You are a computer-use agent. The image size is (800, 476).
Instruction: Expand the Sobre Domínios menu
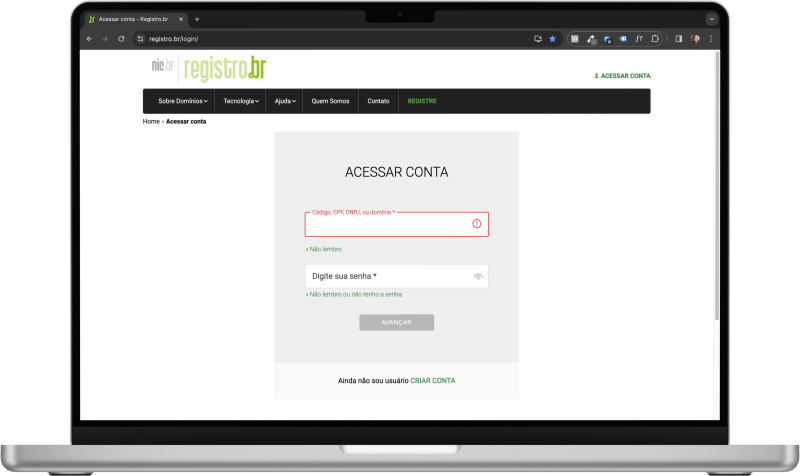click(183, 101)
